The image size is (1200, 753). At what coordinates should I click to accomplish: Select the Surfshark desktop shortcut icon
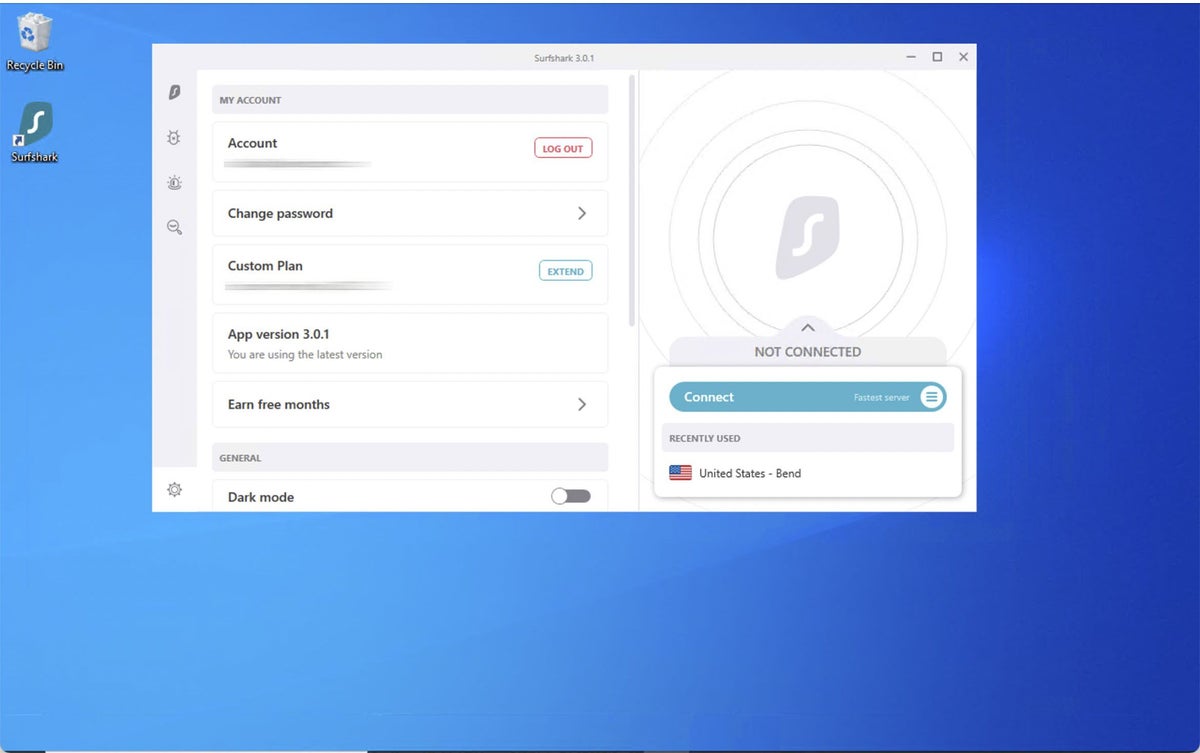(35, 132)
